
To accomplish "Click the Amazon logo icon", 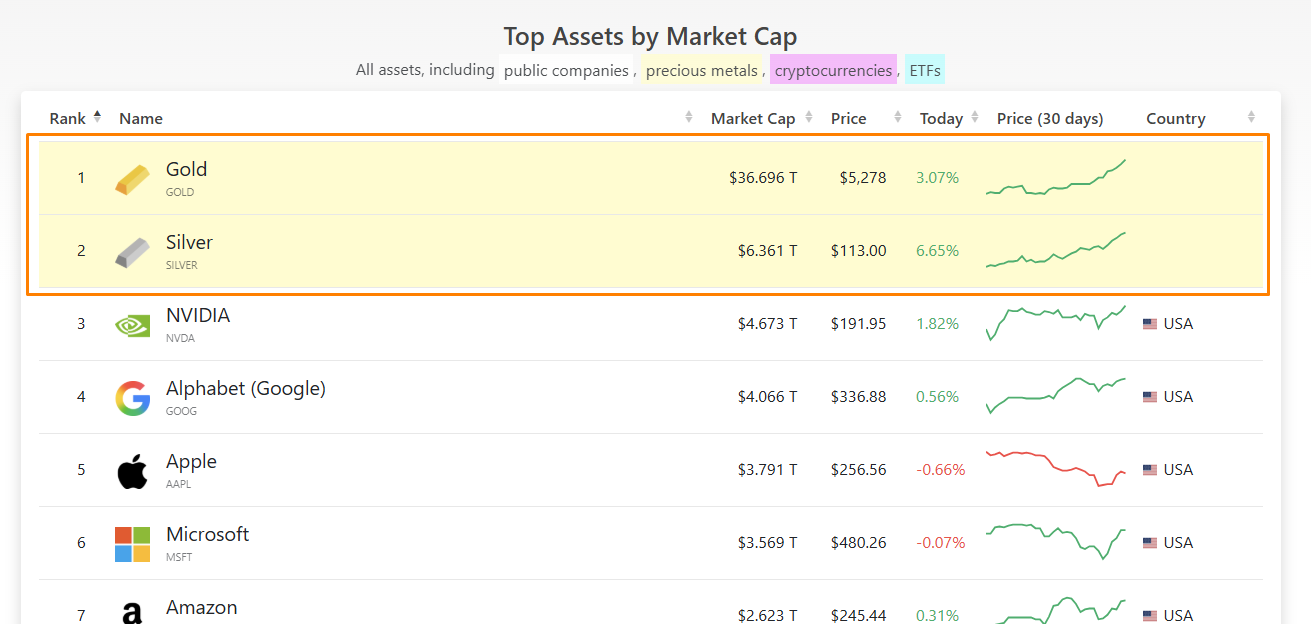I will pyautogui.click(x=132, y=614).
